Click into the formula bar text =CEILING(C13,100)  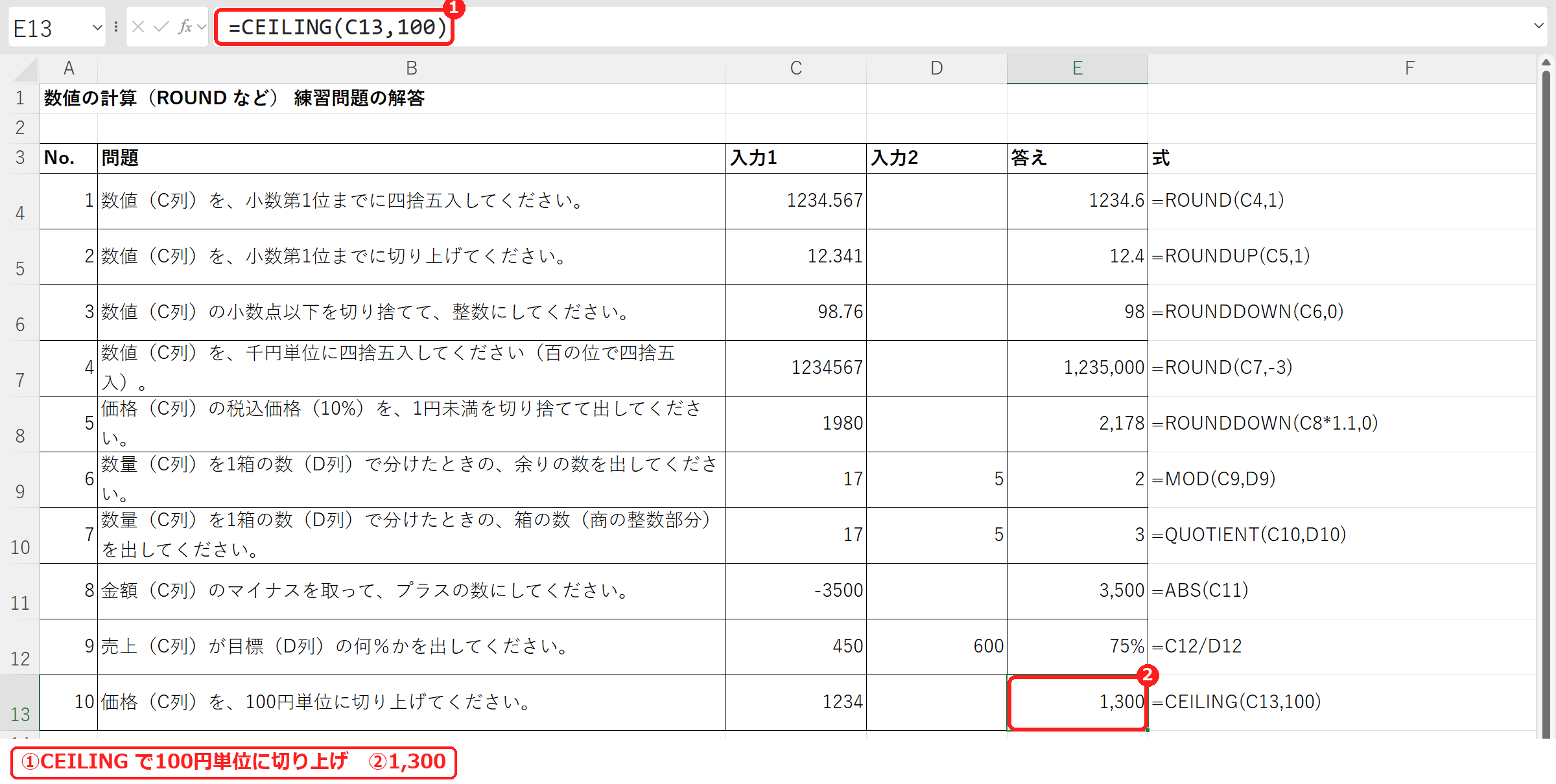[337, 27]
